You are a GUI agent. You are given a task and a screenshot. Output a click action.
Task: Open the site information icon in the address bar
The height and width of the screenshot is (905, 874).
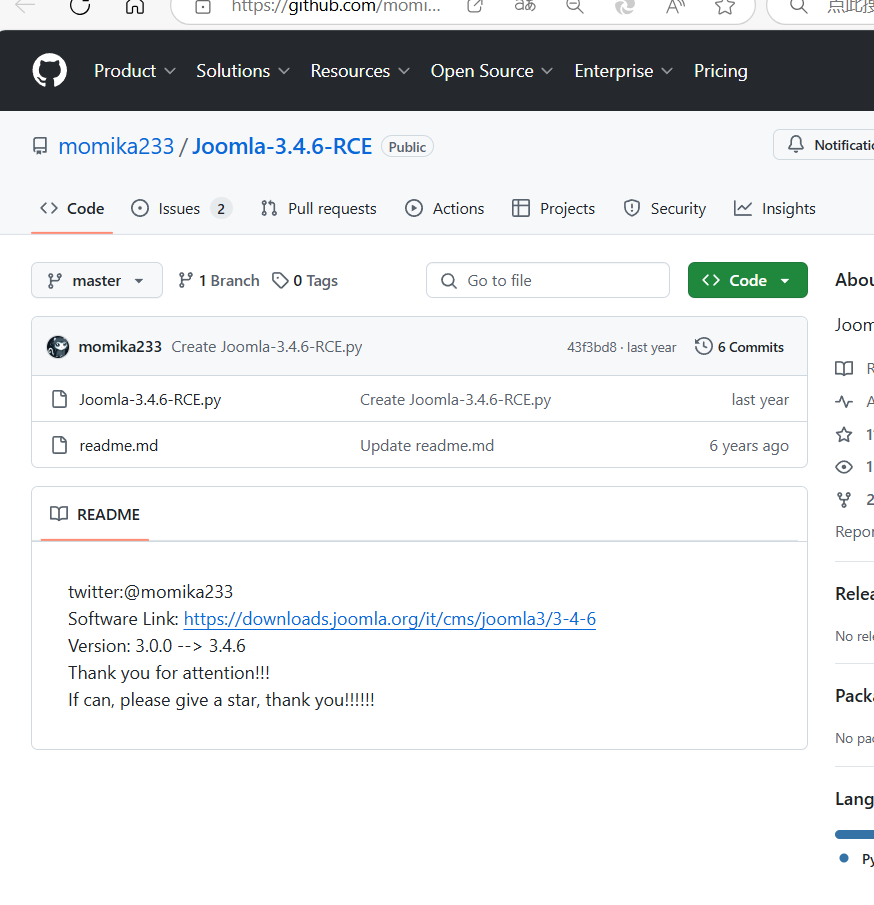(x=203, y=6)
